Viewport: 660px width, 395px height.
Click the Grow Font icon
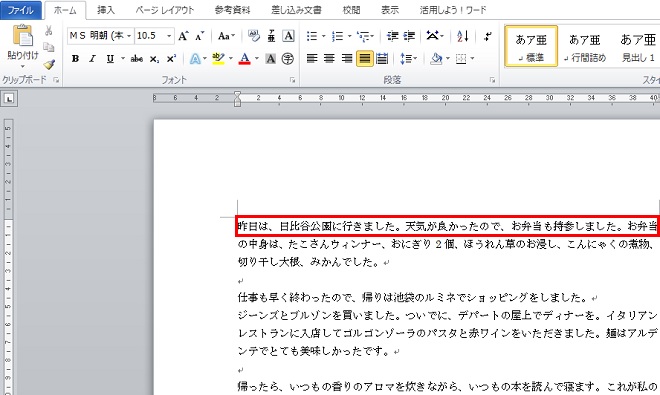(x=183, y=36)
